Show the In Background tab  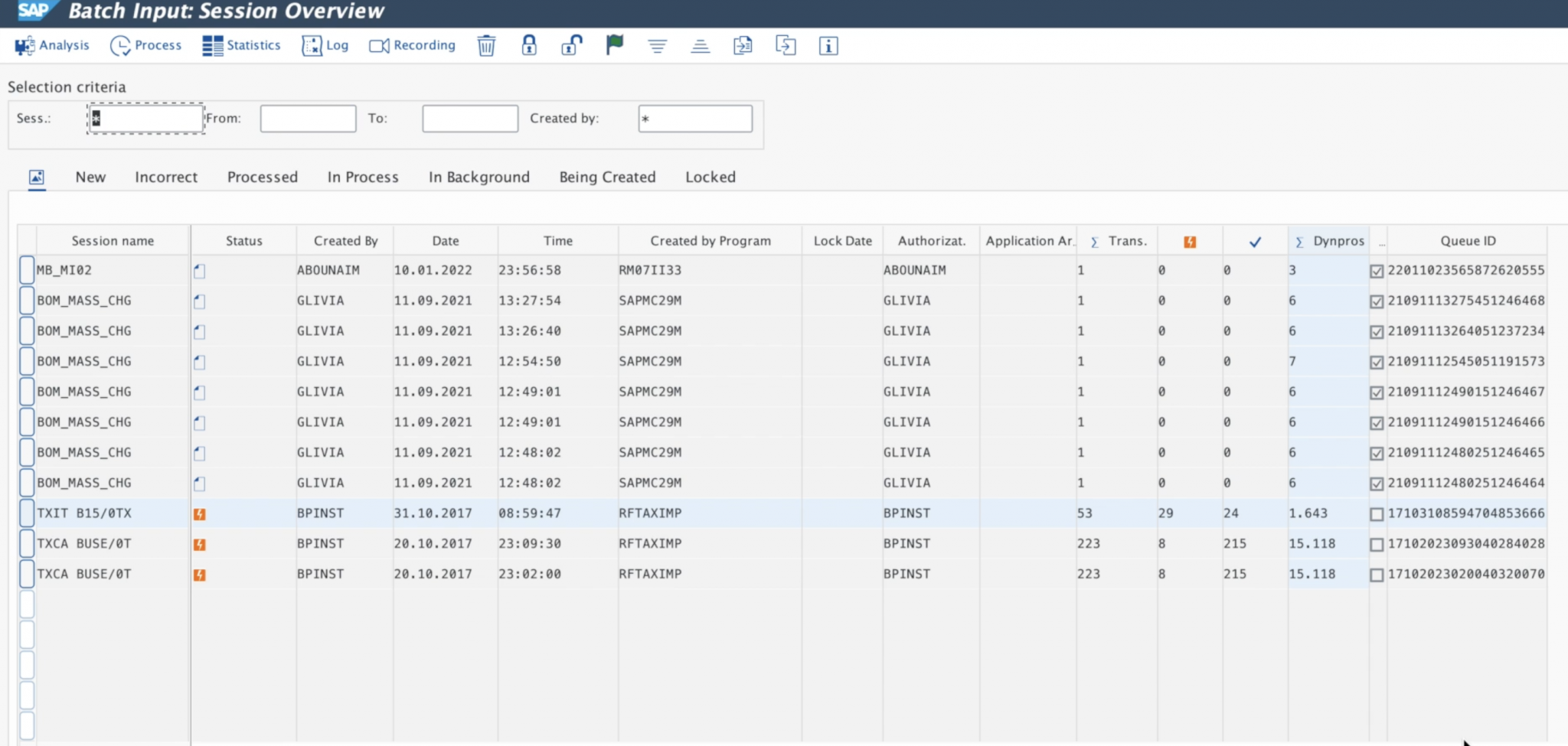[479, 177]
